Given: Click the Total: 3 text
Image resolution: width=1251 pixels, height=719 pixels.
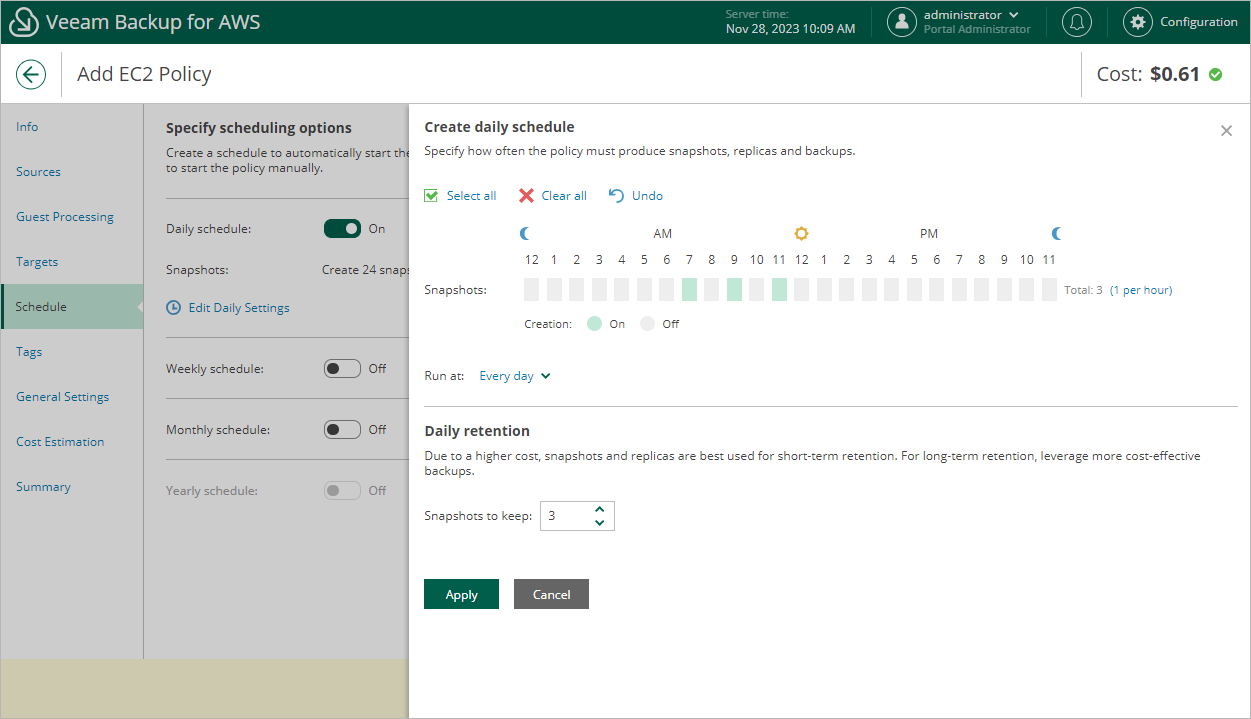Looking at the screenshot, I should [1083, 290].
